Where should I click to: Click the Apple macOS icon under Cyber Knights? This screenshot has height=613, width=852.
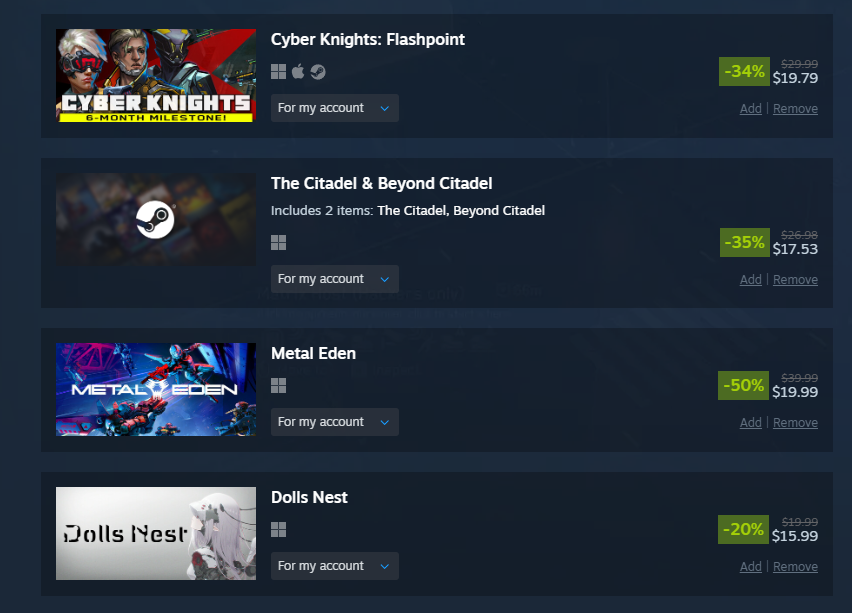pyautogui.click(x=298, y=72)
